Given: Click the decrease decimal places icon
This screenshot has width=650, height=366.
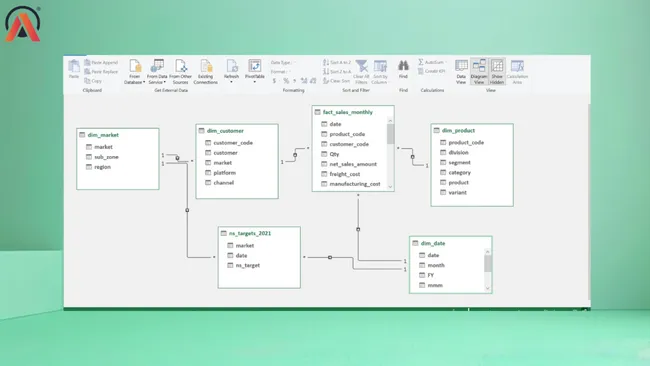Looking at the screenshot, I should tap(313, 81).
